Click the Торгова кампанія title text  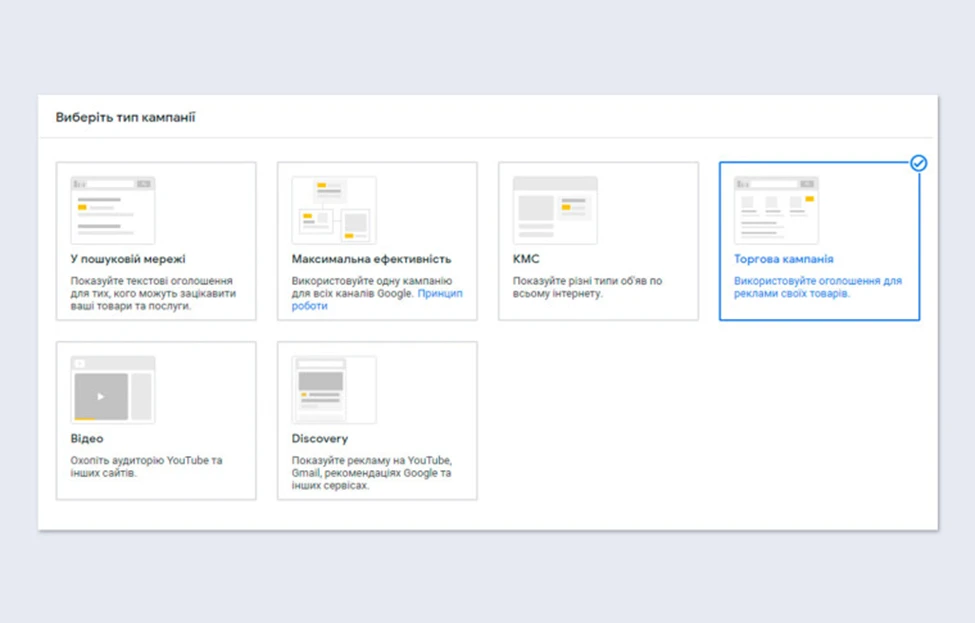click(783, 259)
